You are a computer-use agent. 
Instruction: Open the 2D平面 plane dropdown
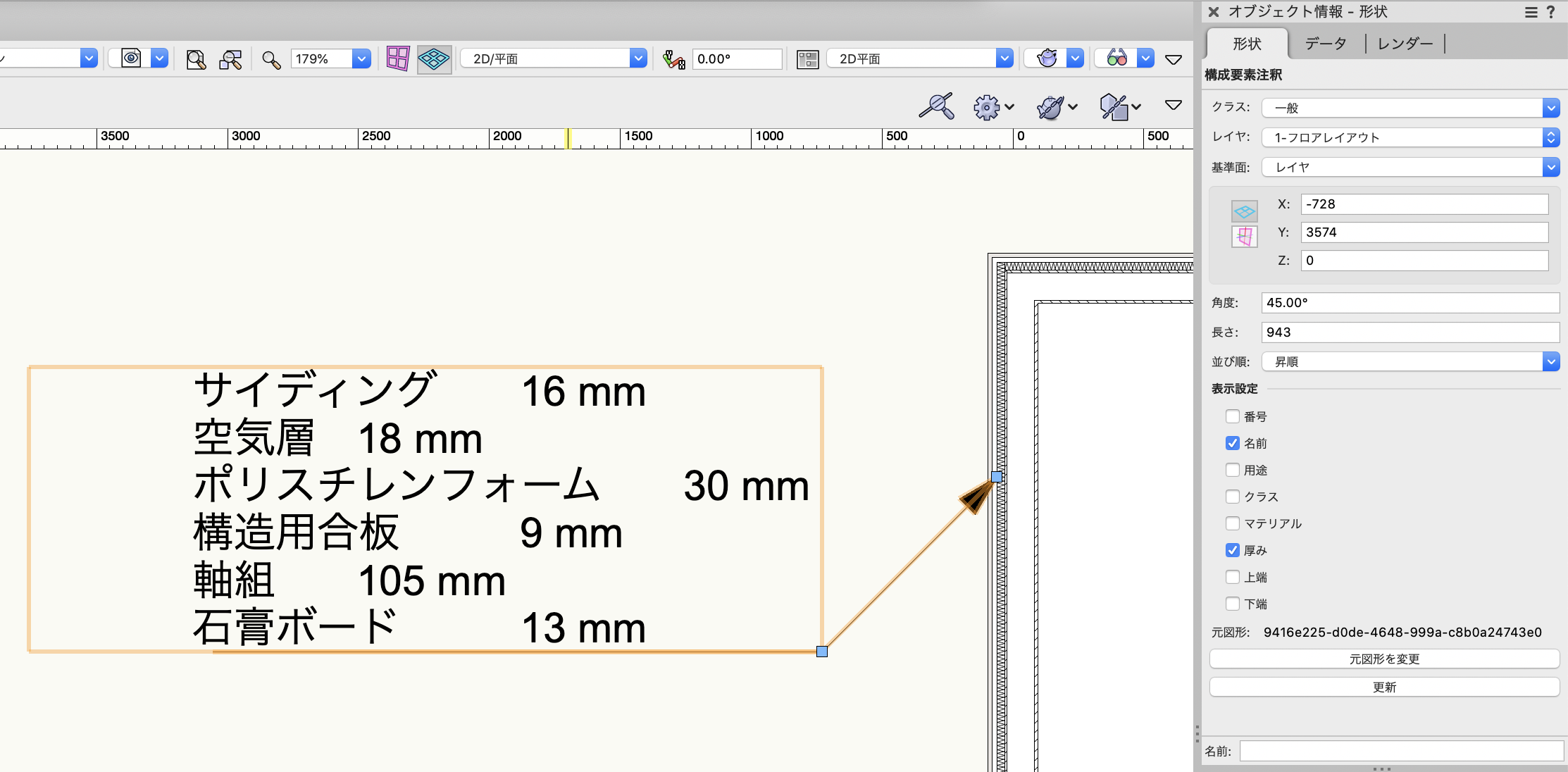pyautogui.click(x=1004, y=58)
